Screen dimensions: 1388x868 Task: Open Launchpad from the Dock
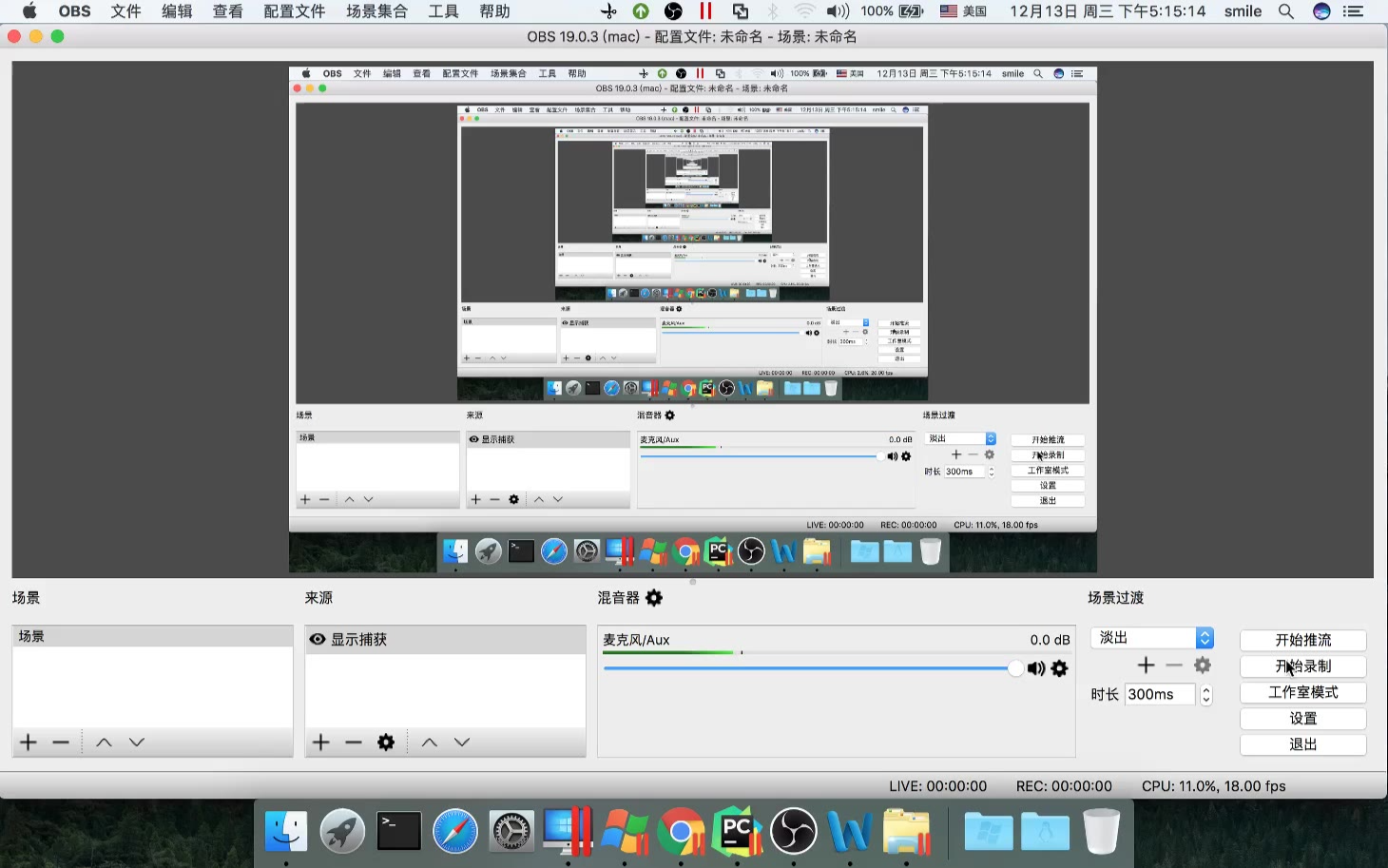(x=342, y=832)
